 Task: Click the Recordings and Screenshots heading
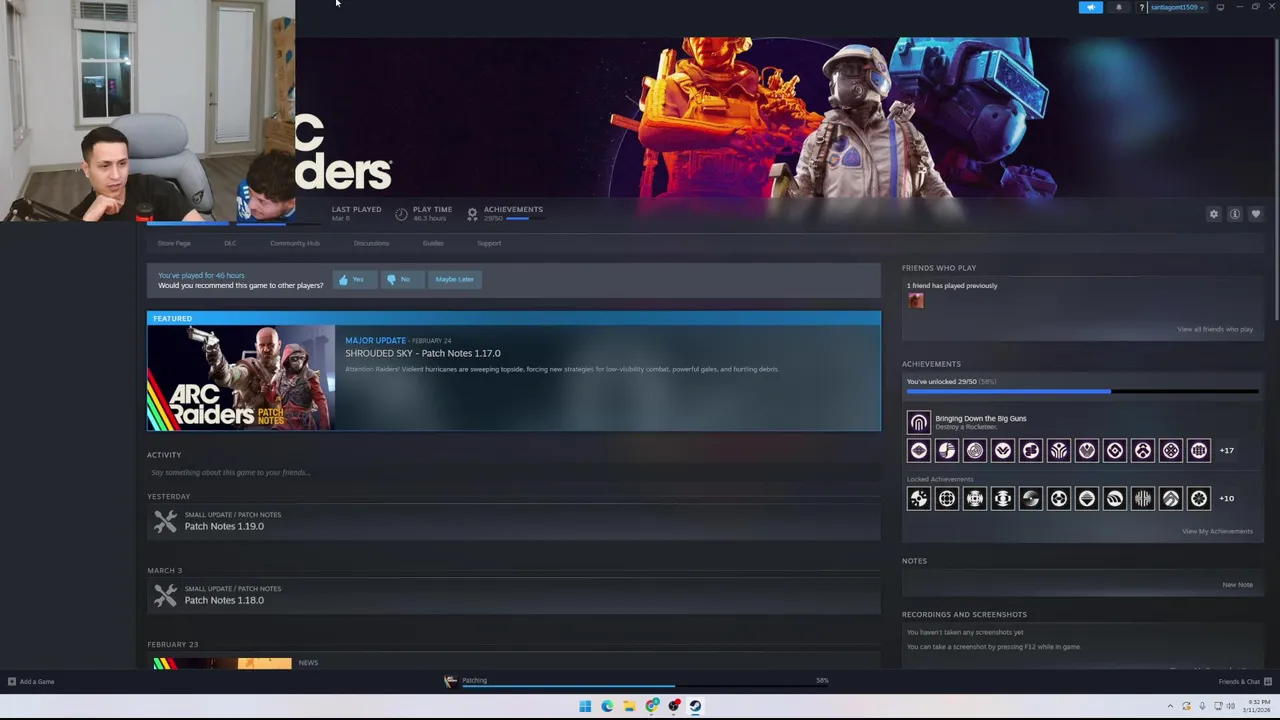964,615
